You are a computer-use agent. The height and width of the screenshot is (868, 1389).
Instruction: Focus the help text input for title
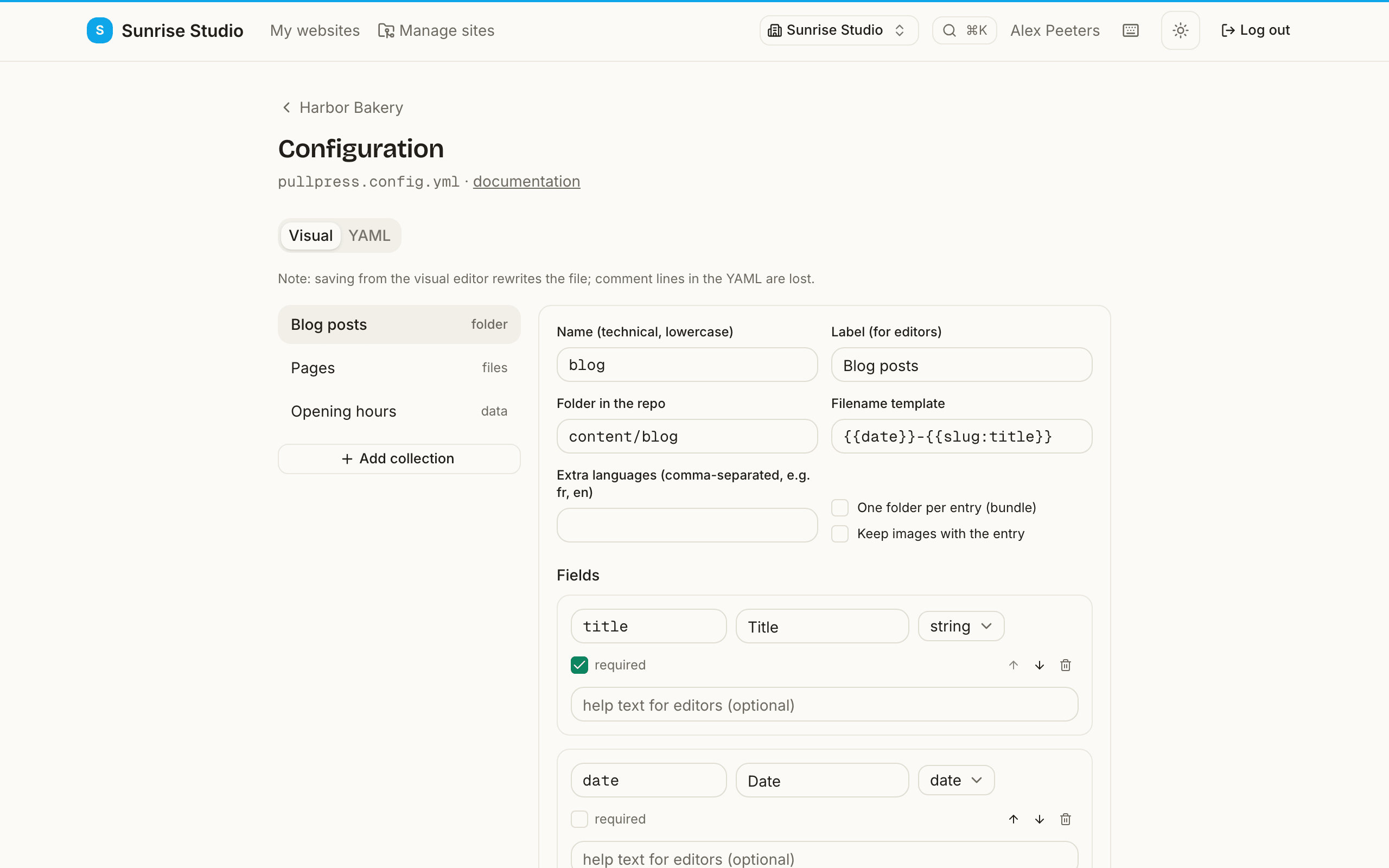[x=824, y=704]
